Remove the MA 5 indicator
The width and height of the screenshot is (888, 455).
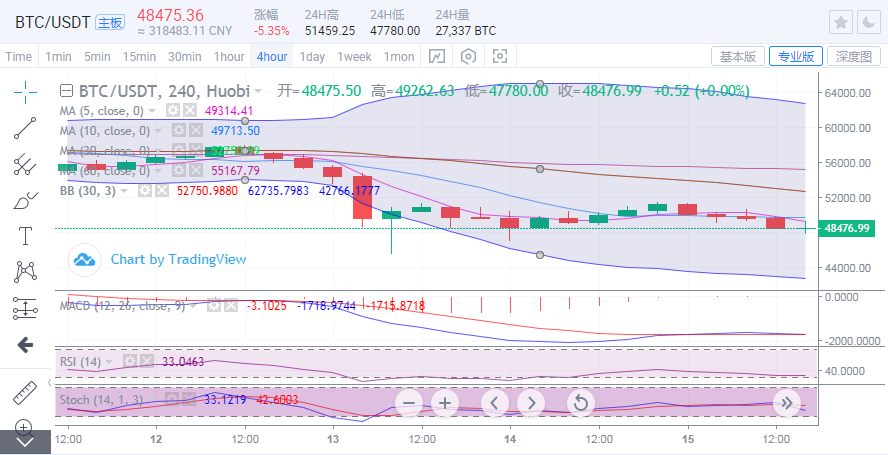point(190,111)
